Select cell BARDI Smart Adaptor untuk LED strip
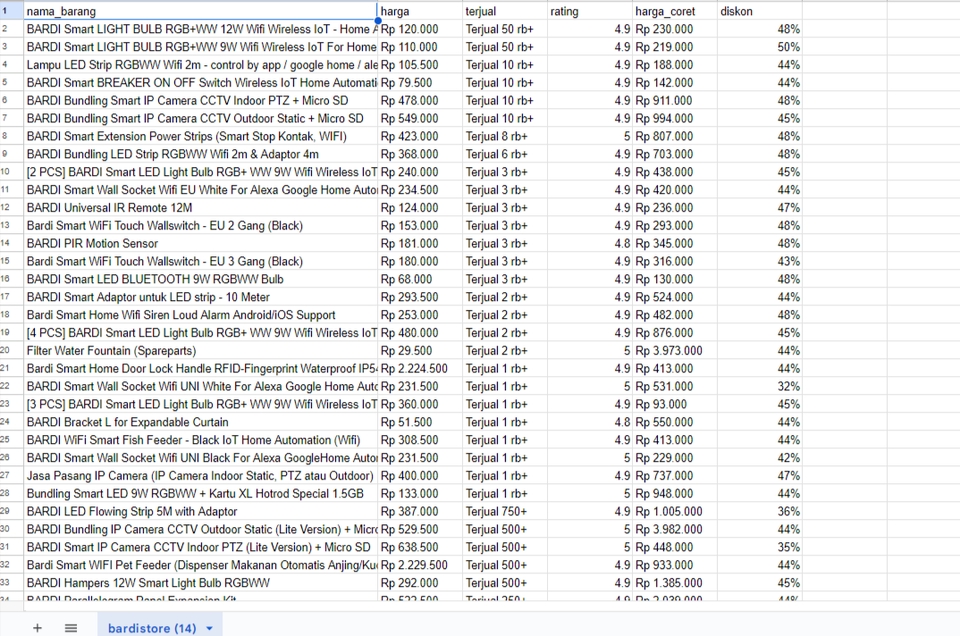Viewport: 960px width, 636px height. 201,297
